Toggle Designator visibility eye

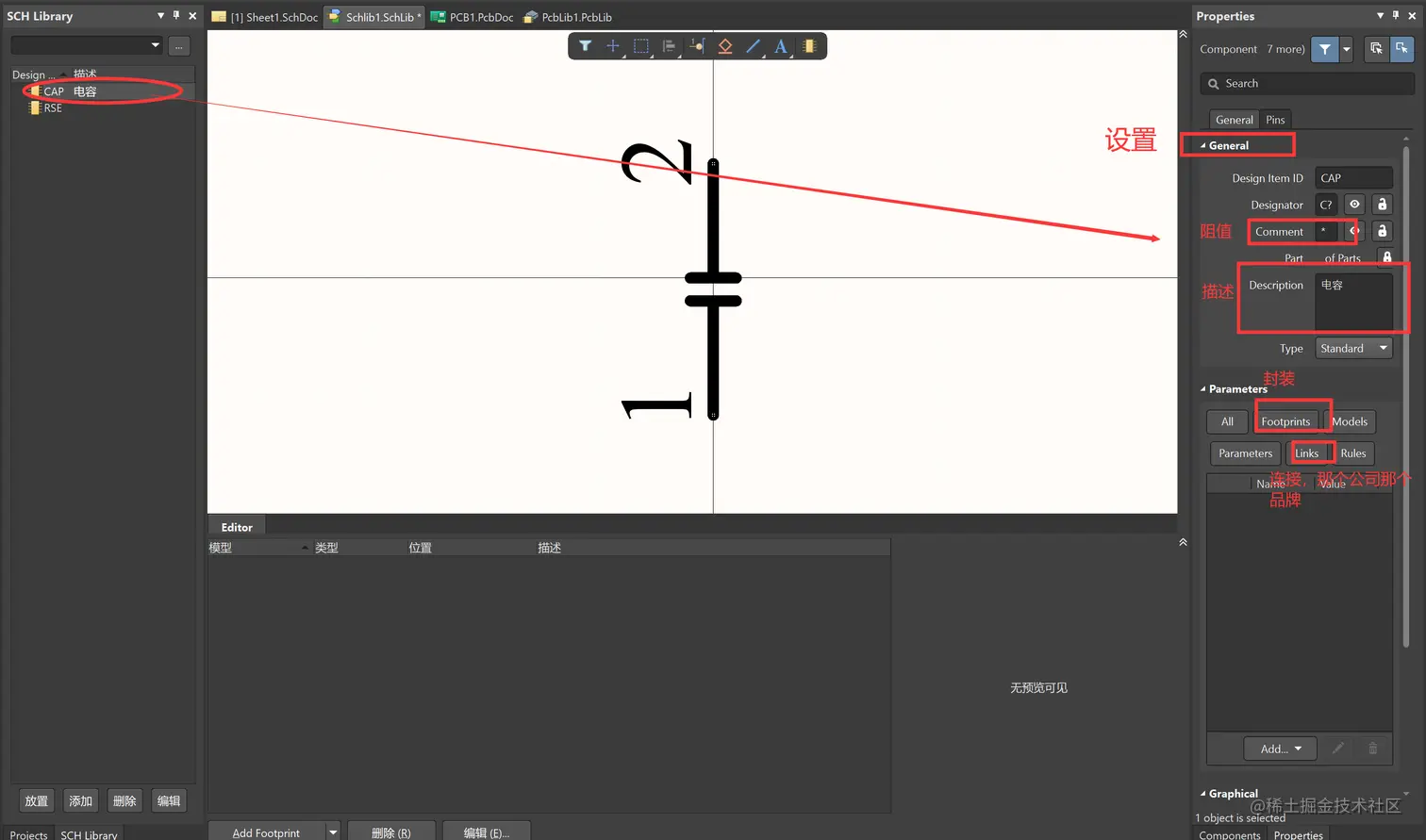(1354, 205)
